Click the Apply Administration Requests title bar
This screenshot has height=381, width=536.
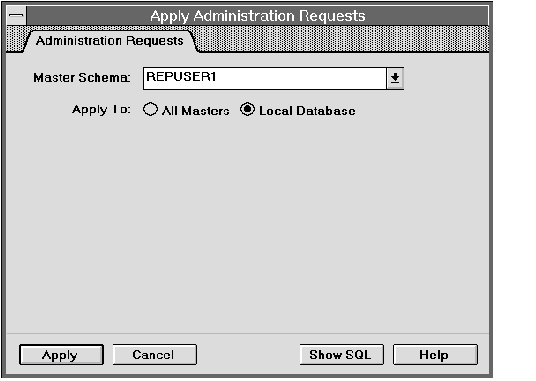[x=257, y=16]
